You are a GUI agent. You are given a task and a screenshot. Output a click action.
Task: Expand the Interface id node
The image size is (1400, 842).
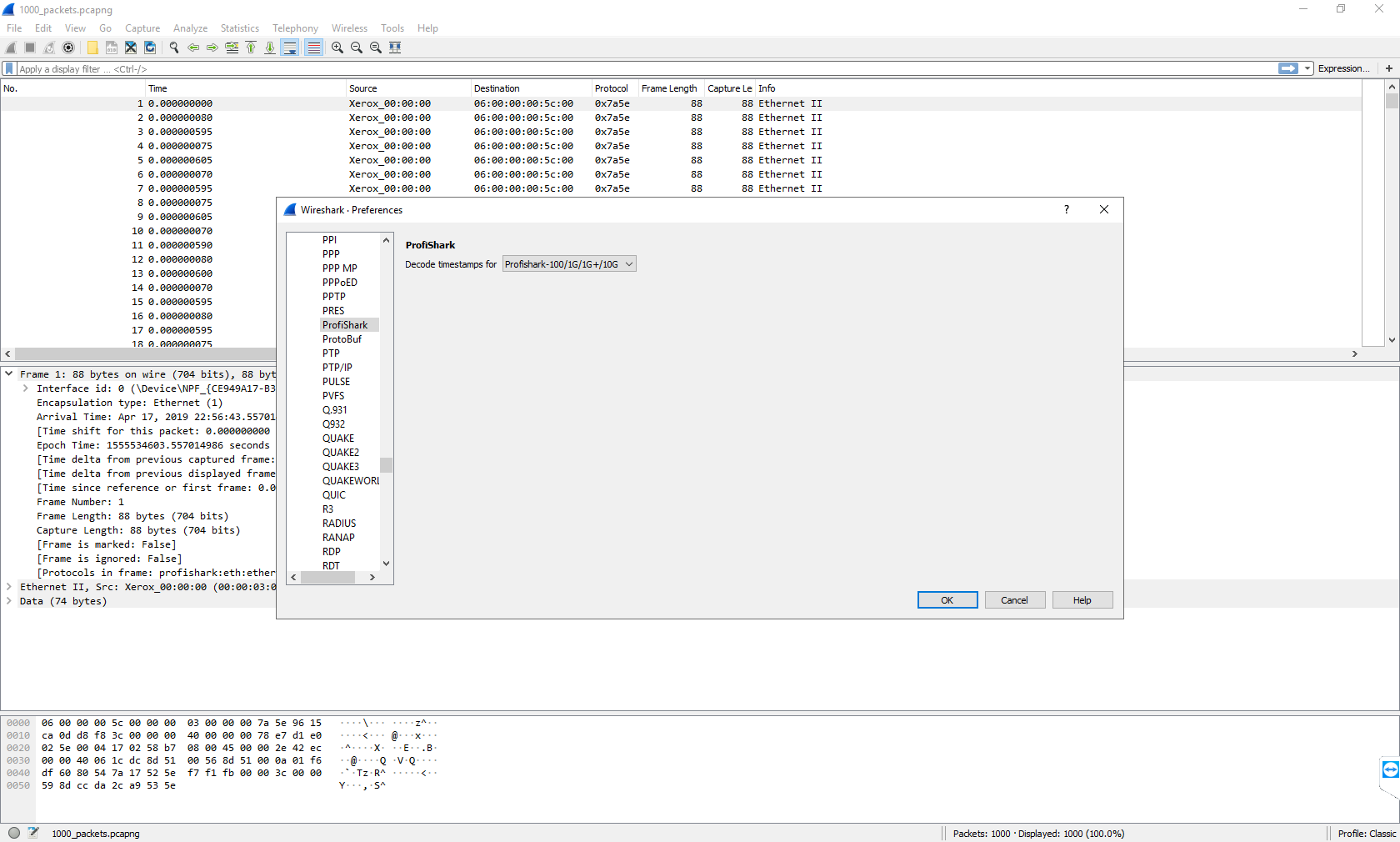click(26, 388)
